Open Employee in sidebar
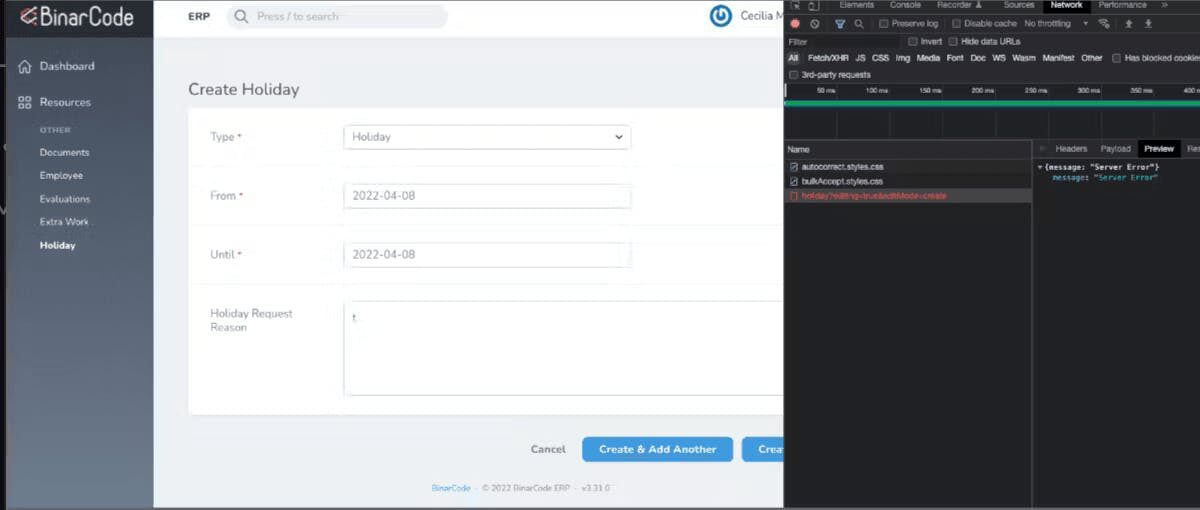Screen dimensions: 1200x510 [61, 176]
